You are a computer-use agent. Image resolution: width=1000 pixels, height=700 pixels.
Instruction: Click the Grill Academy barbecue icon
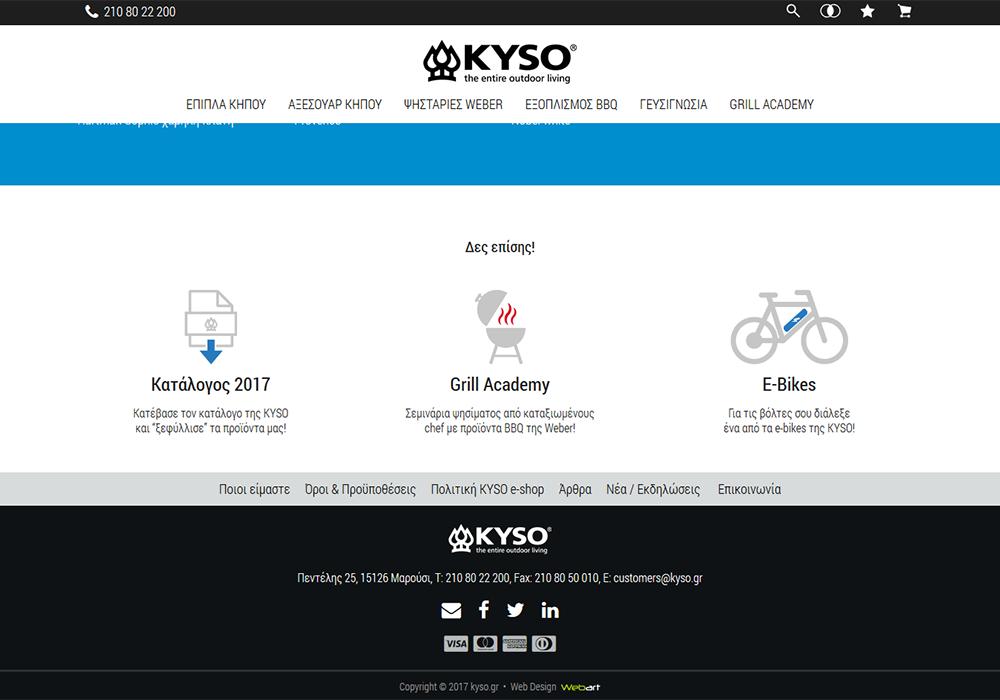[x=501, y=326]
